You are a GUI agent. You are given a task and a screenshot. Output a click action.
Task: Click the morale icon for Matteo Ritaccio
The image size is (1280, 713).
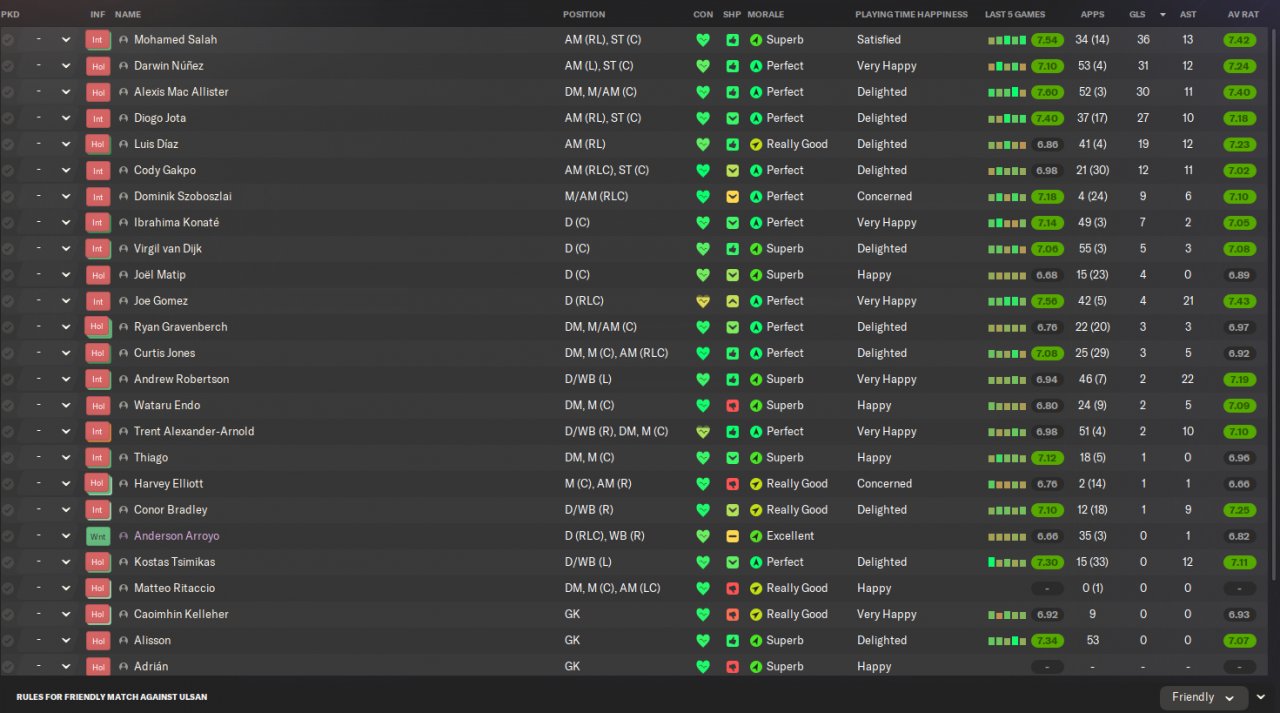756,589
